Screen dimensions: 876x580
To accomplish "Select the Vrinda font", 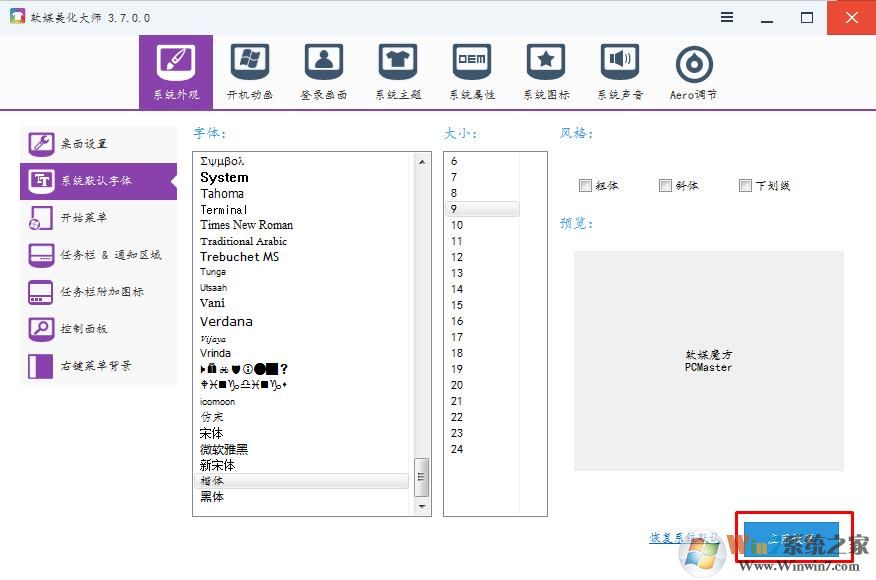I will 215,353.
